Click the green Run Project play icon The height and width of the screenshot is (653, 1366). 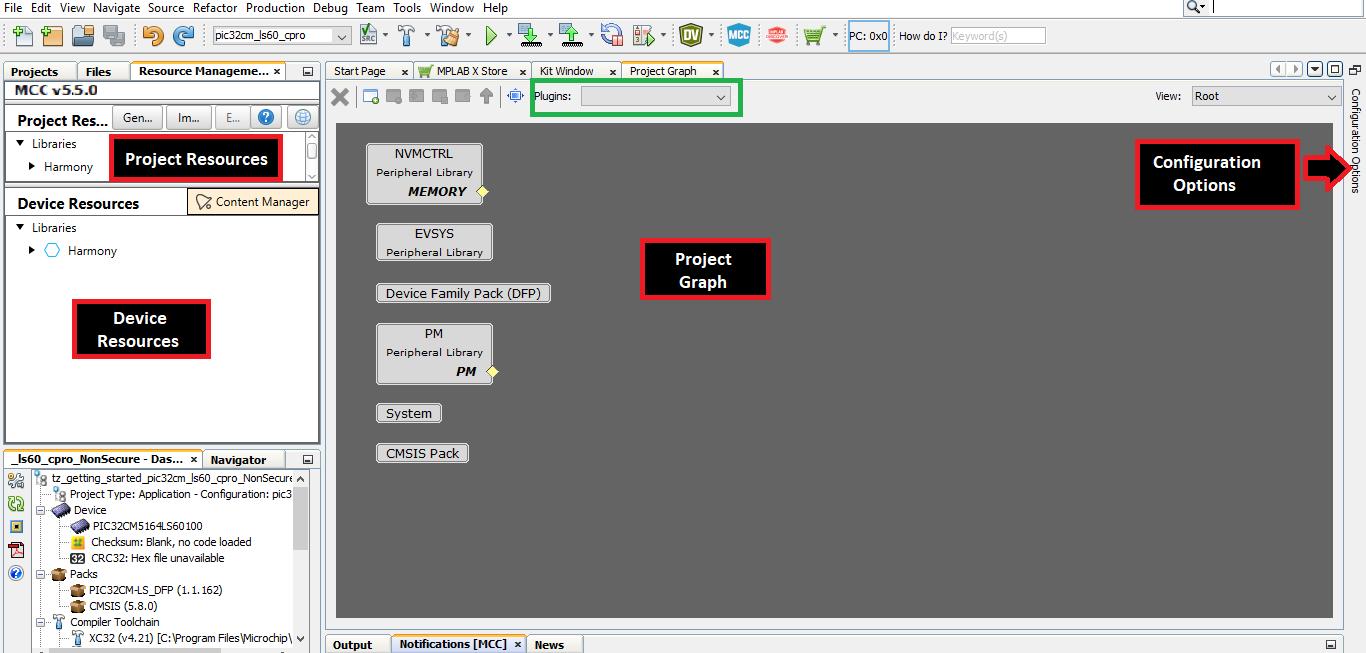coord(491,36)
